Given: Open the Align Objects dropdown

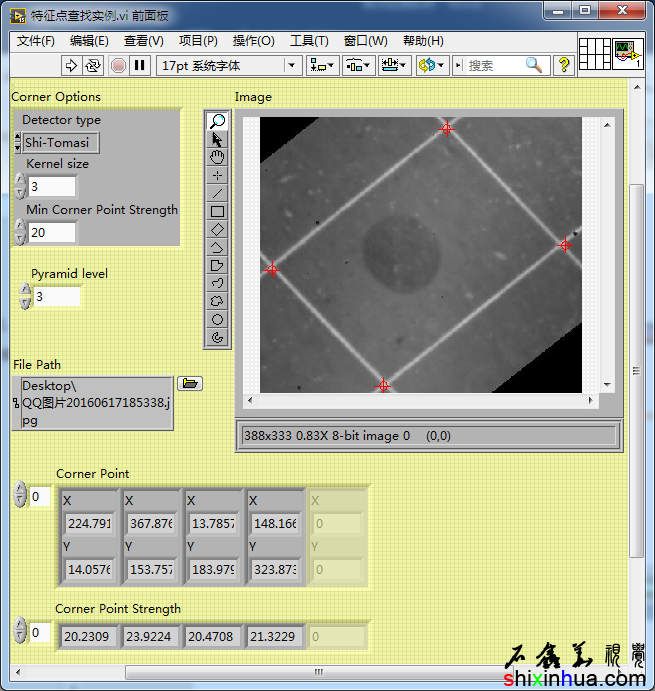Looking at the screenshot, I should [323, 65].
